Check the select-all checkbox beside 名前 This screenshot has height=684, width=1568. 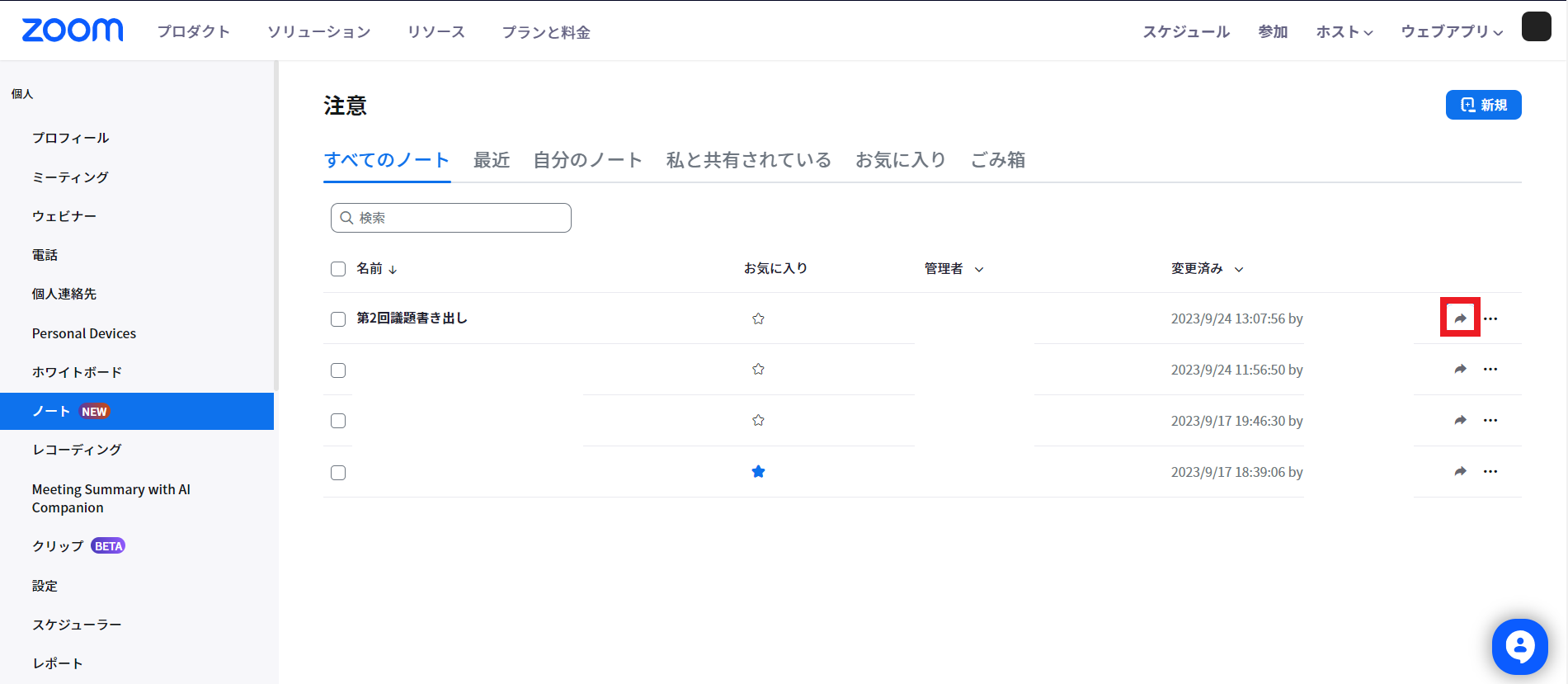click(x=338, y=269)
